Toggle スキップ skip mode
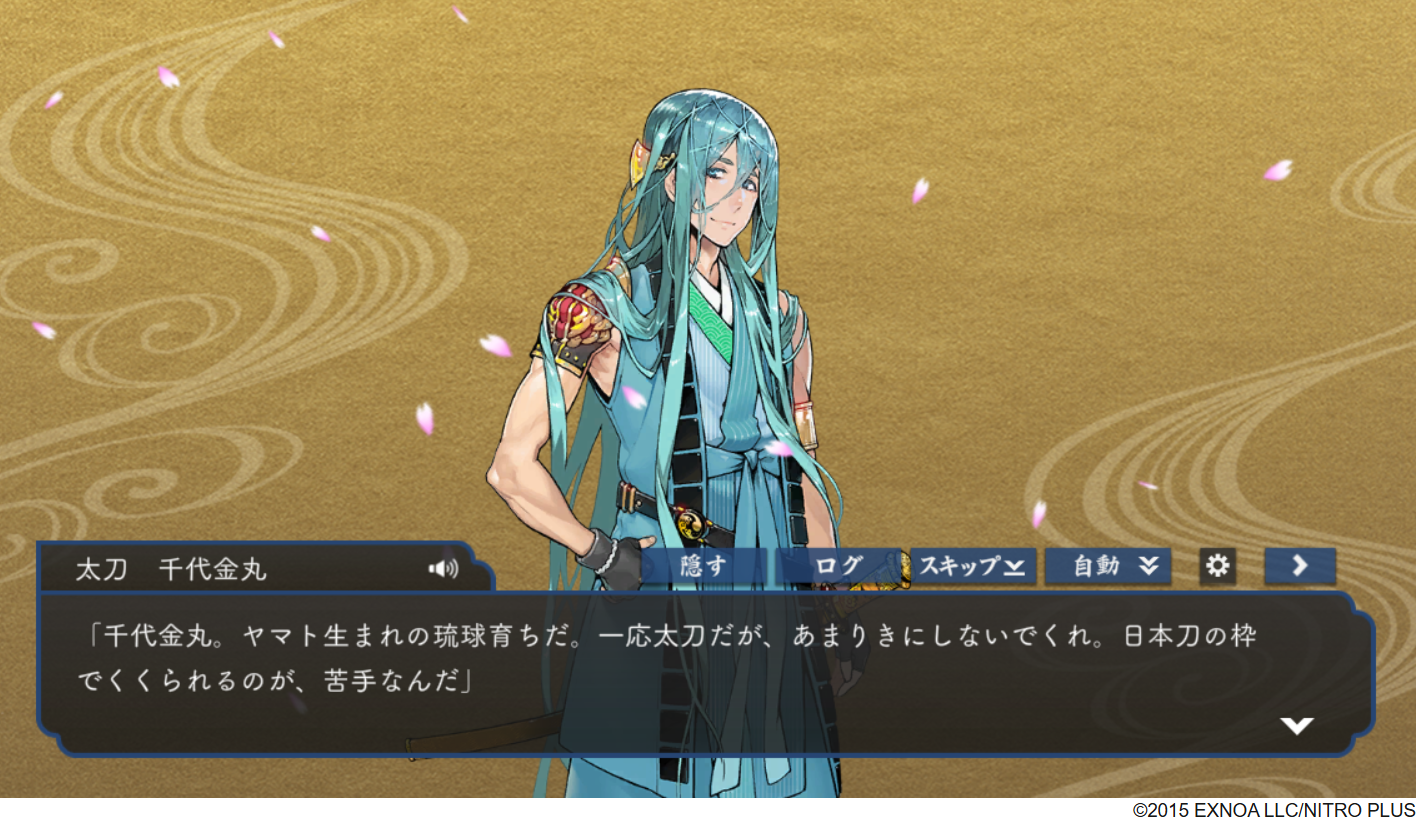Image resolution: width=1418 pixels, height=822 pixels. 973,566
